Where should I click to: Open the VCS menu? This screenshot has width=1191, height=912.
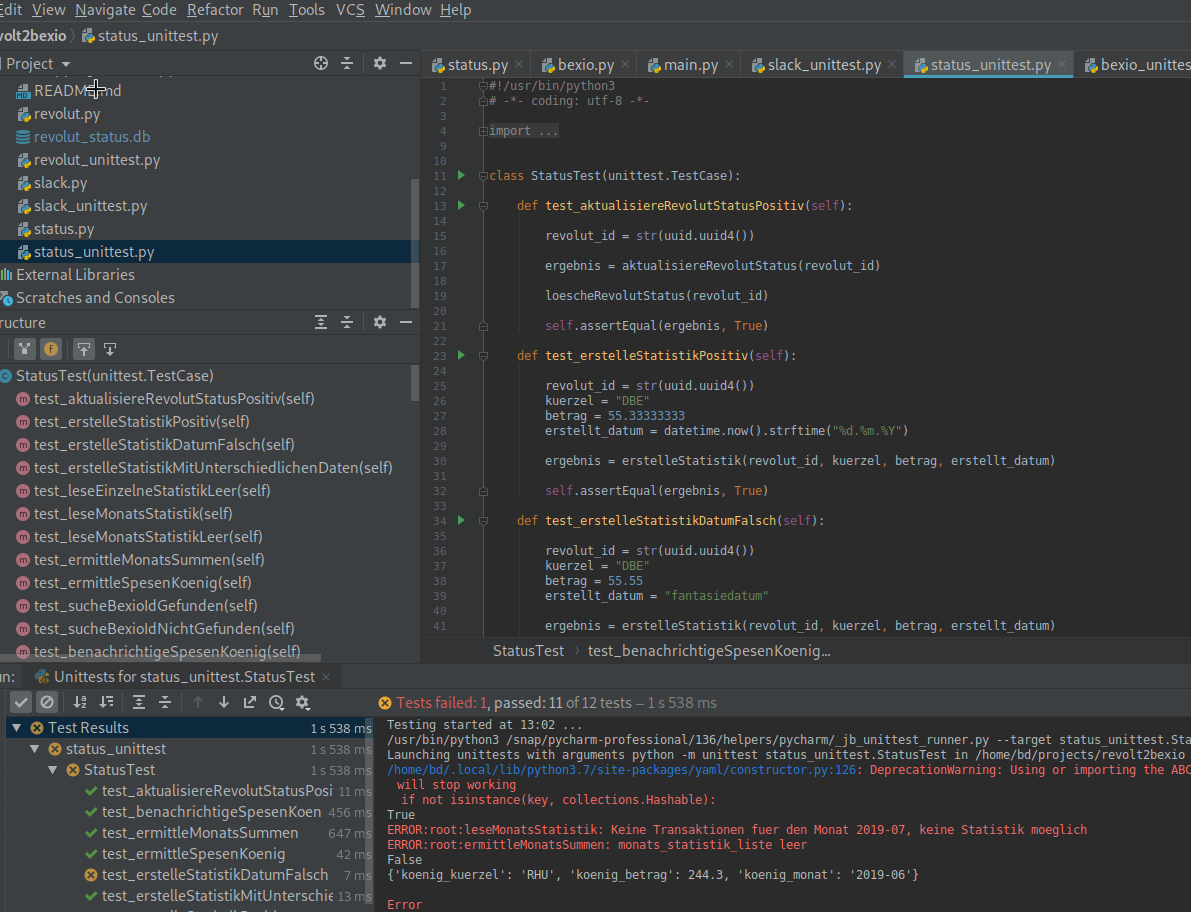(x=350, y=10)
